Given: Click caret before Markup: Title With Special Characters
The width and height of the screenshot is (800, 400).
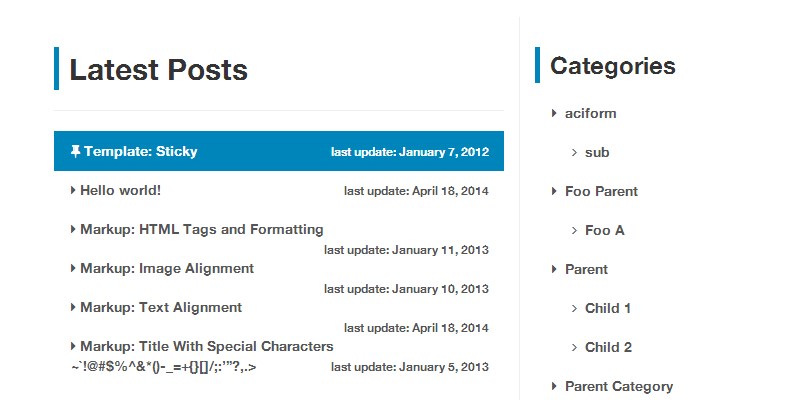Looking at the screenshot, I should pyautogui.click(x=73, y=346).
